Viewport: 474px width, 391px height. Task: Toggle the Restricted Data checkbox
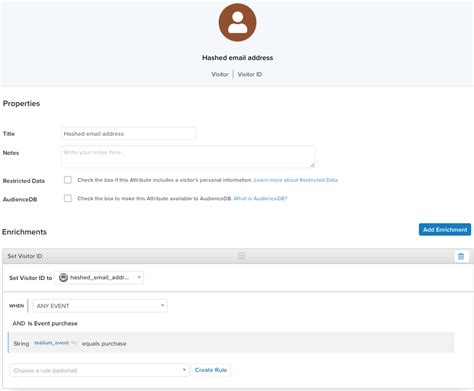coord(68,180)
